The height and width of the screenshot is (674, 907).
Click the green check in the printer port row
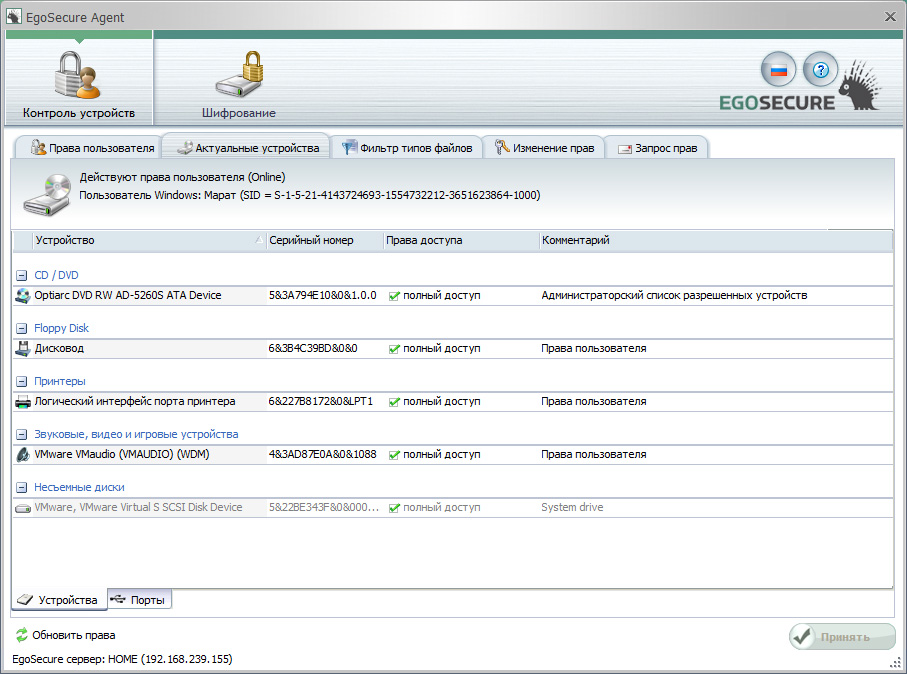(x=394, y=402)
